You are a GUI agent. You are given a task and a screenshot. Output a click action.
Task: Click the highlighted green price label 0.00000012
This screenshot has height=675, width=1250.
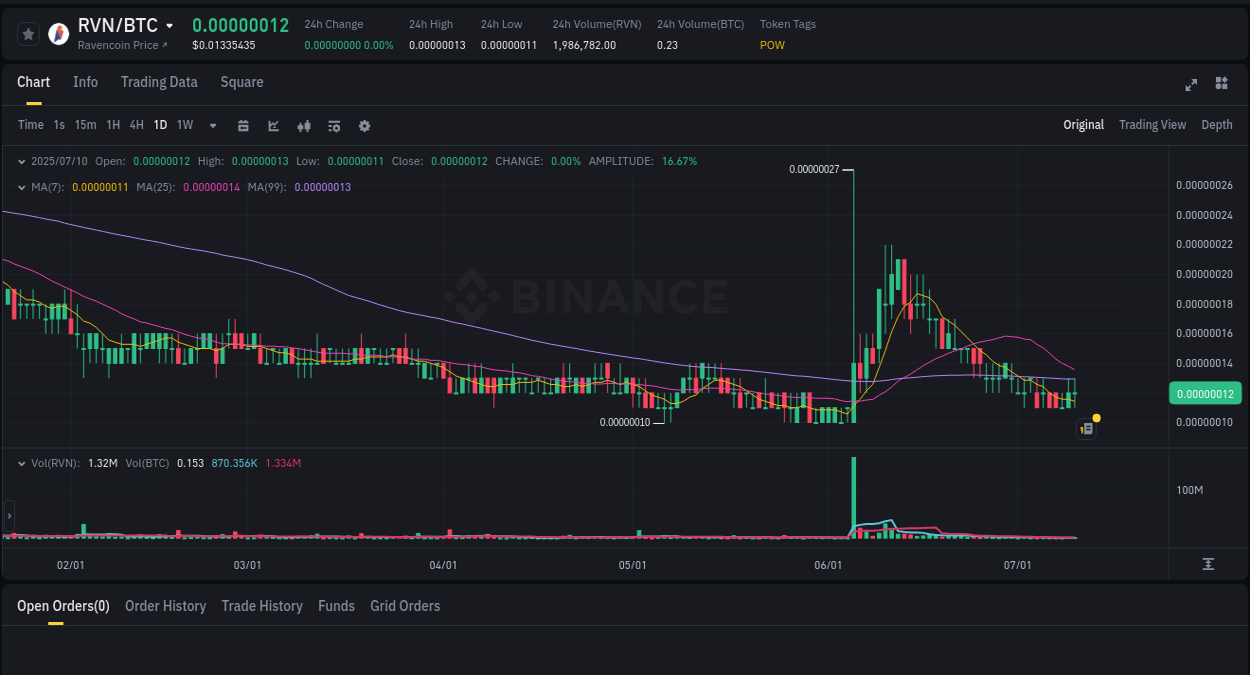1205,394
